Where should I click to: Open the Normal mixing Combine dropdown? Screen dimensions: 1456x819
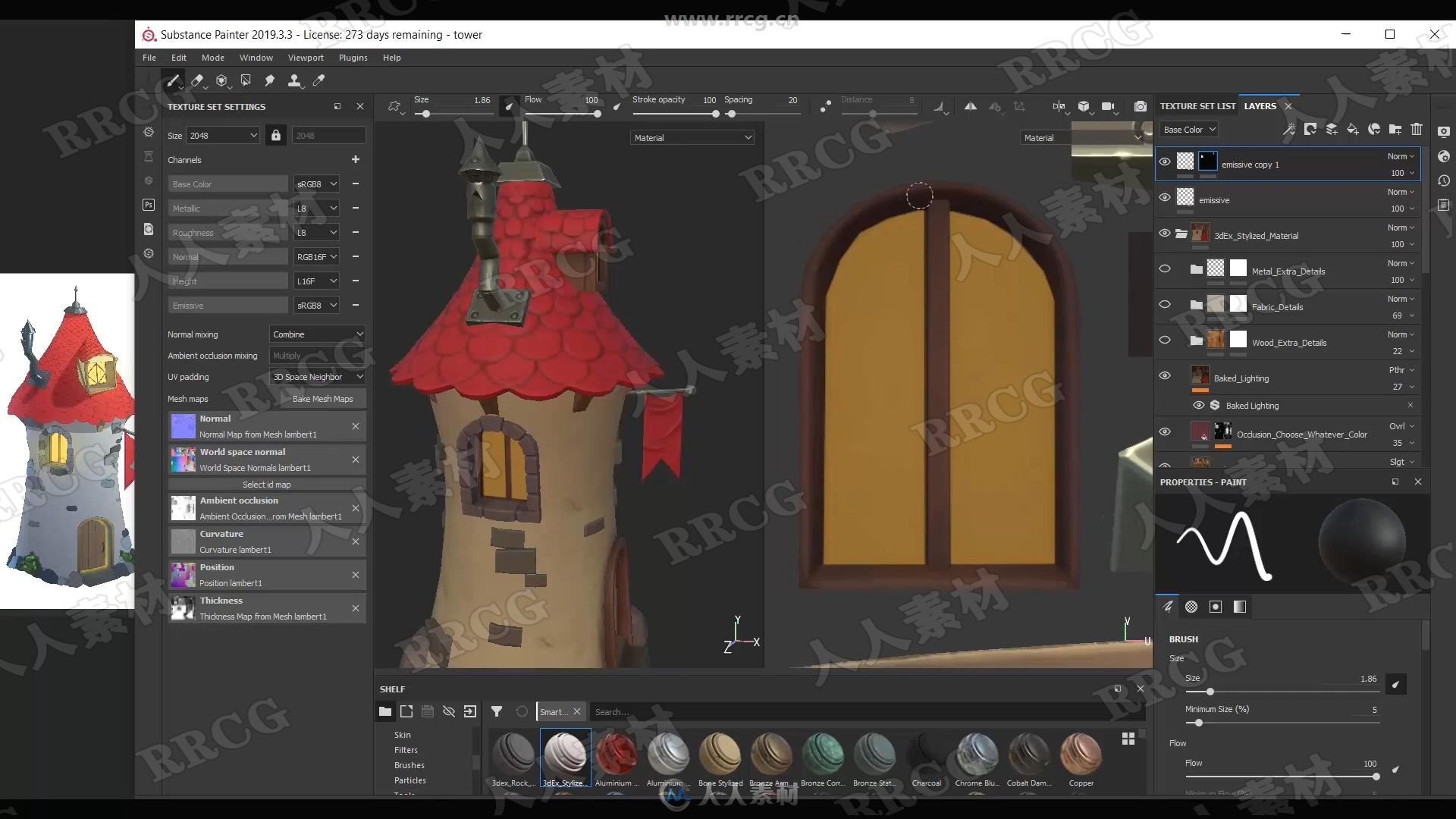(x=318, y=334)
